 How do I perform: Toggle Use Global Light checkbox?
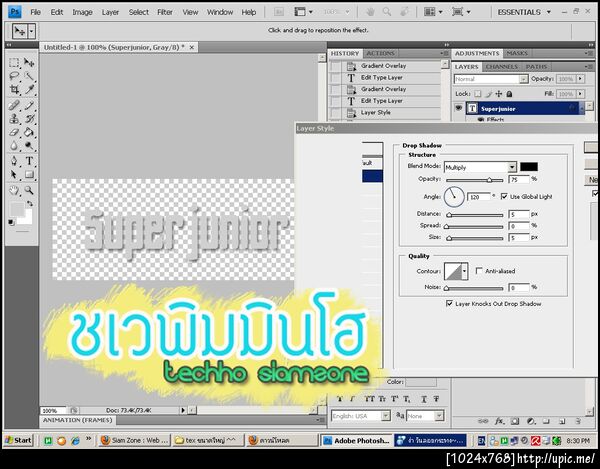(504, 196)
